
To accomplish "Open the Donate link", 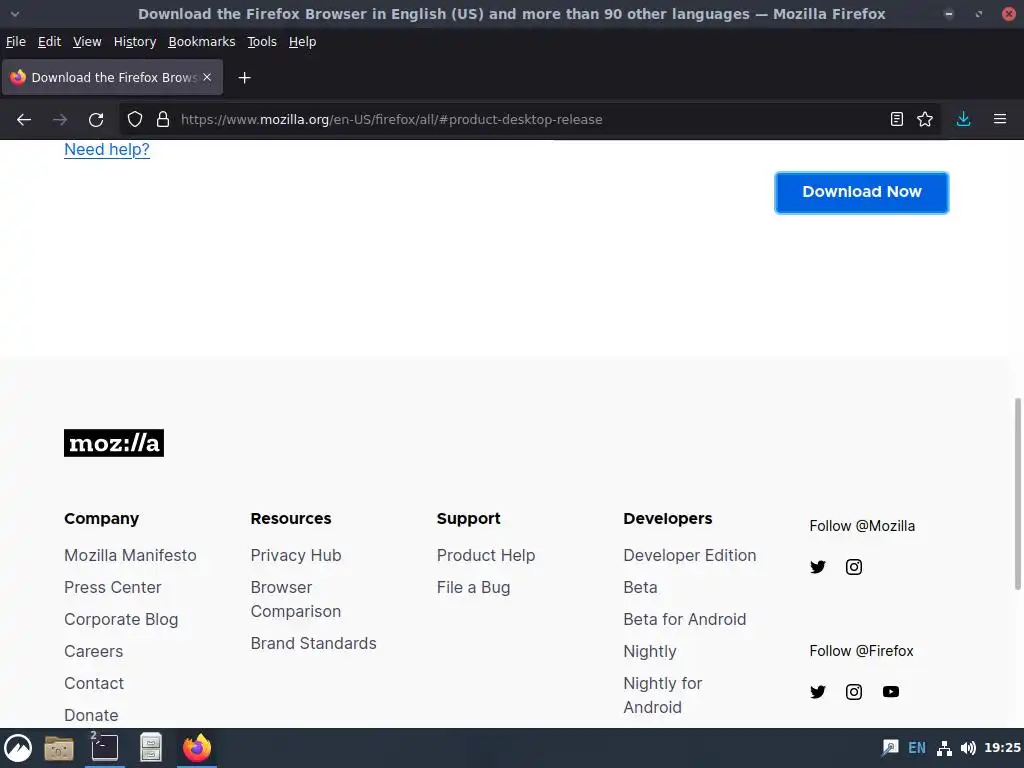I will pos(91,715).
